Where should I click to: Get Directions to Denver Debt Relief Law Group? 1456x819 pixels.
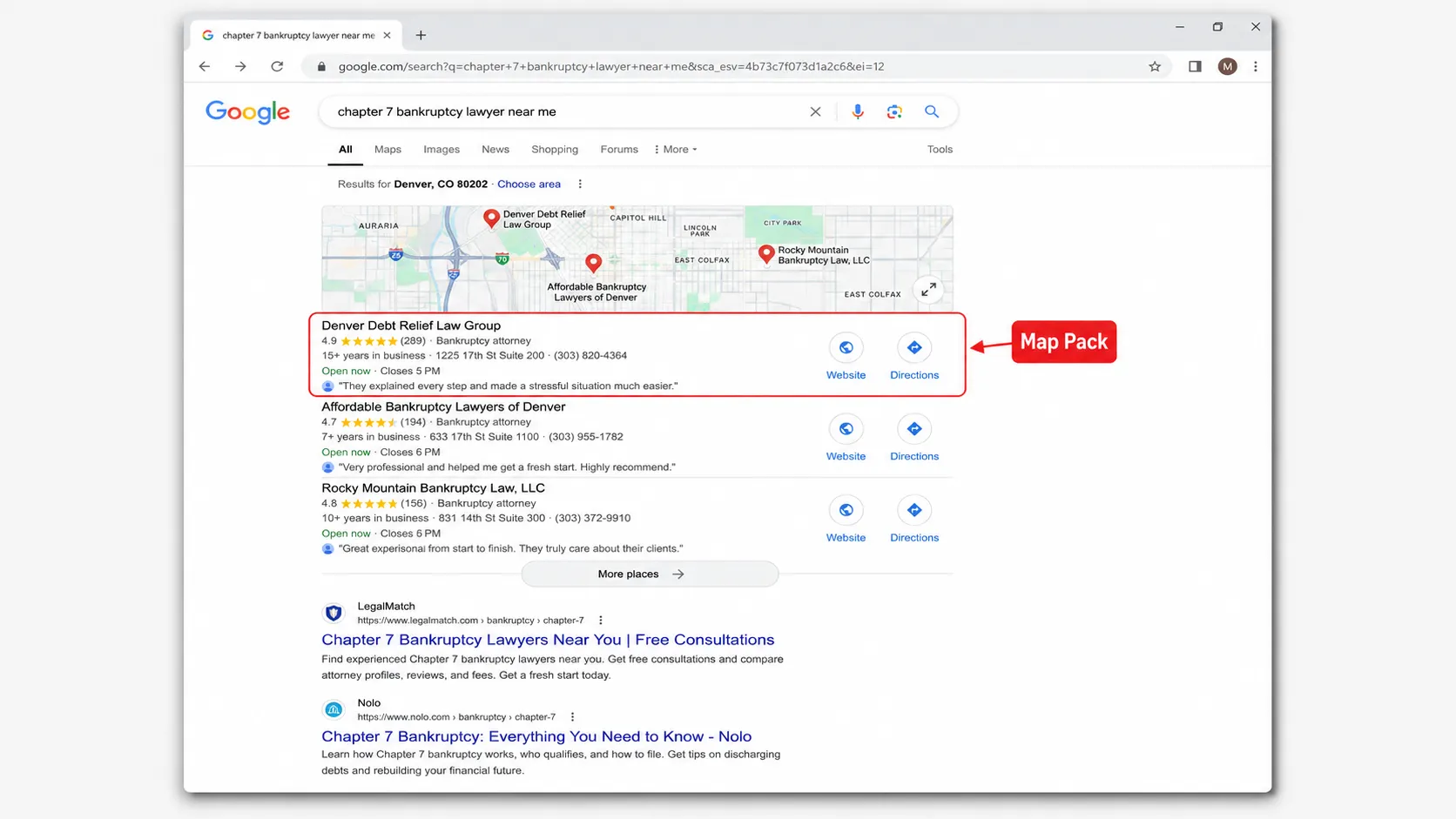click(913, 358)
